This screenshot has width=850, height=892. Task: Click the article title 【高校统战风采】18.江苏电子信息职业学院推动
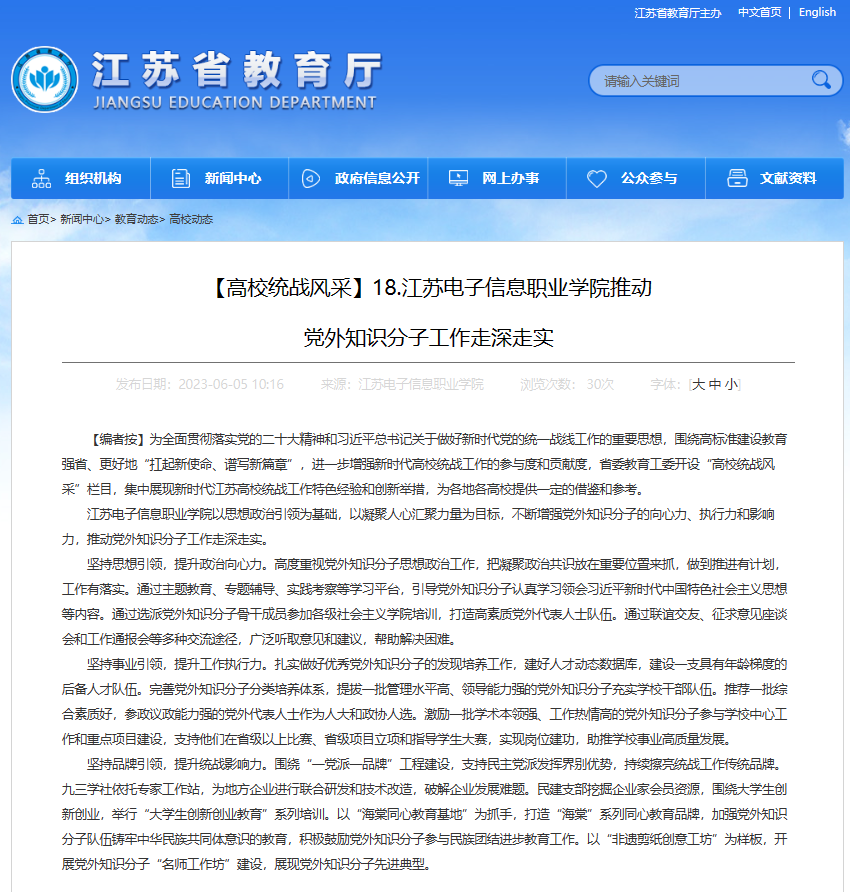[428, 288]
